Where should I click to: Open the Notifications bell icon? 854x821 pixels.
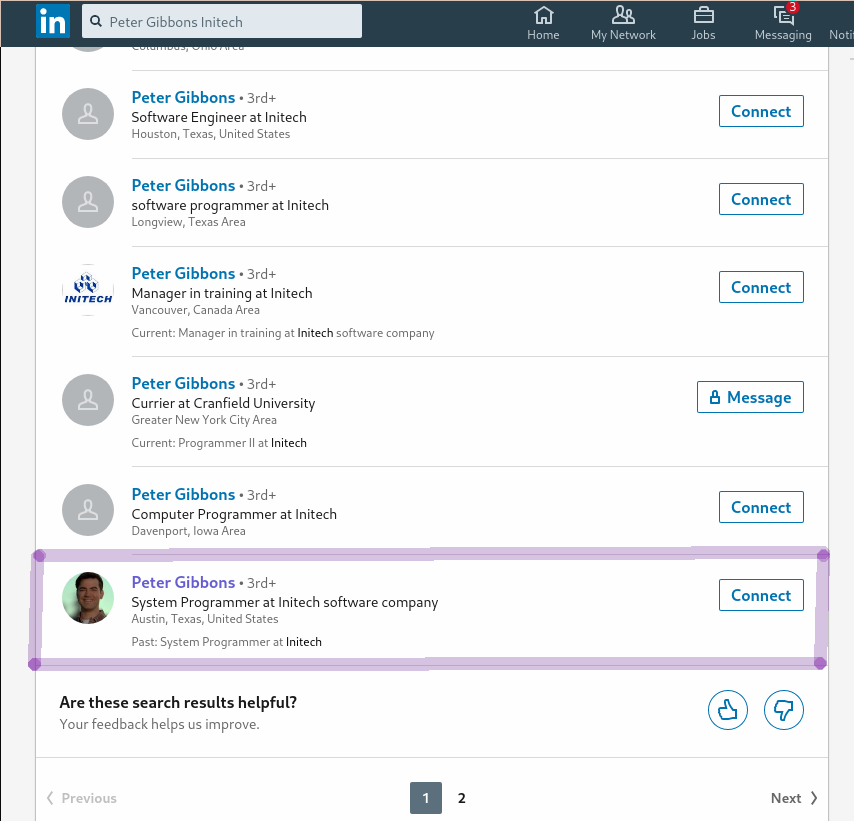[847, 16]
